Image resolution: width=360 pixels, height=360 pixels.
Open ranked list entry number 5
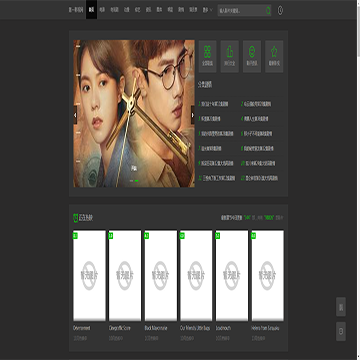point(215,134)
